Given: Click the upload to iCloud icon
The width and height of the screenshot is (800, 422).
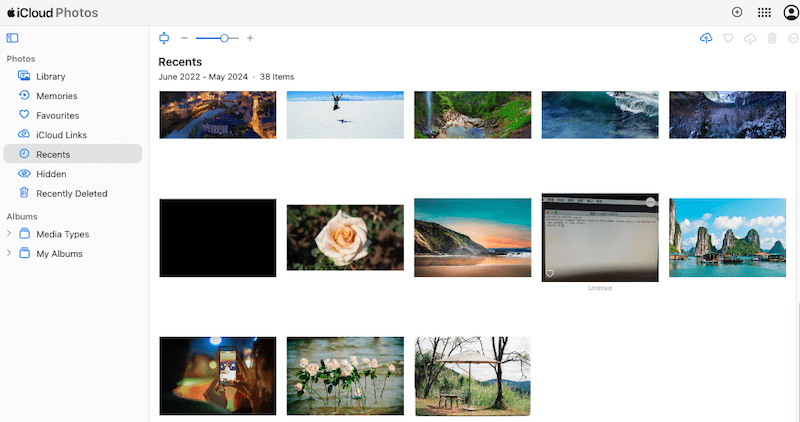Looking at the screenshot, I should coord(706,38).
